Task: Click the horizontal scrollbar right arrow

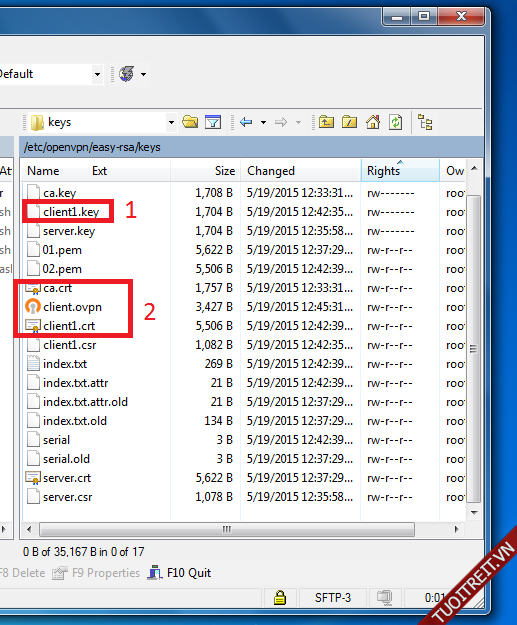Action: pos(456,529)
